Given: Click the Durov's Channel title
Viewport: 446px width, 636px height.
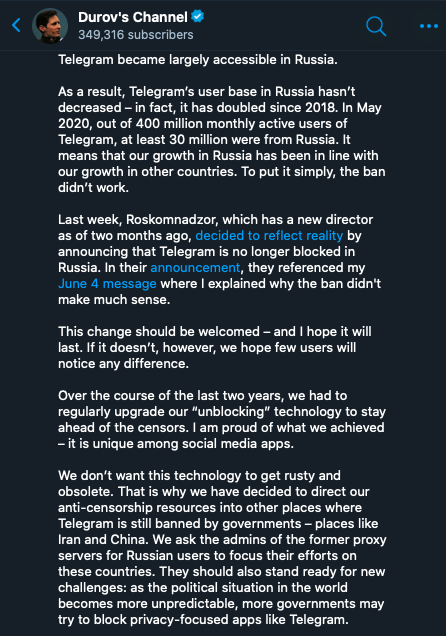Looking at the screenshot, I should click(x=133, y=17).
